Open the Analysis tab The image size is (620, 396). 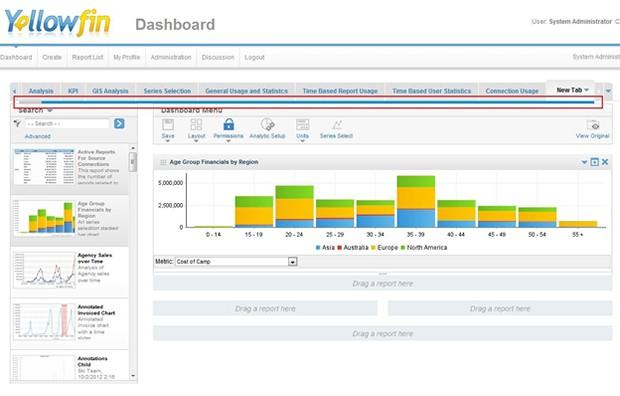tap(41, 91)
